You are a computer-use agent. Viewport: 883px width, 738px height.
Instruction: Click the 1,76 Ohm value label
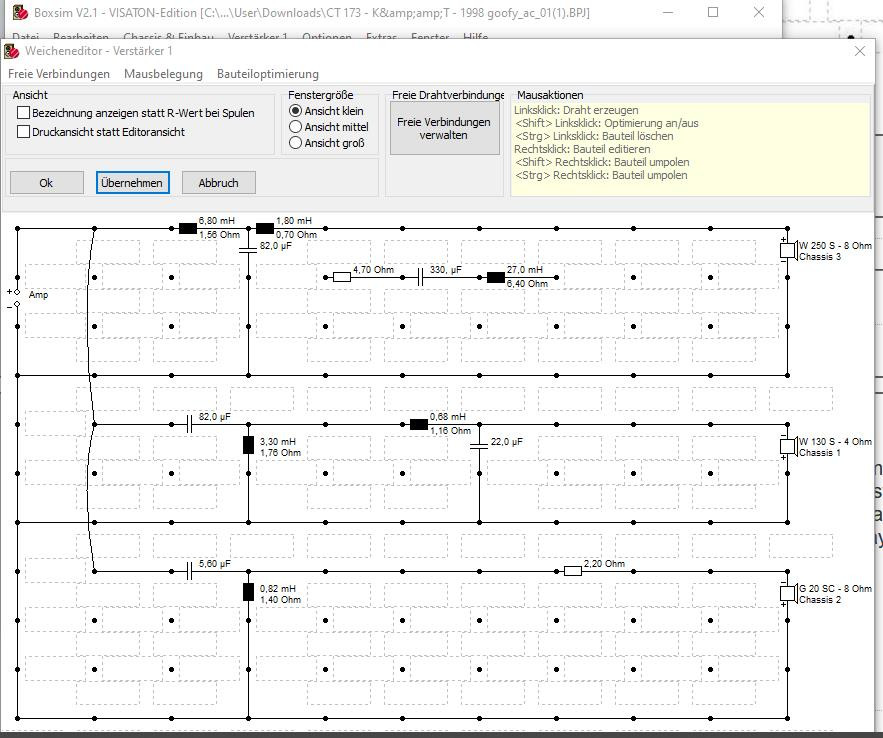(280, 453)
